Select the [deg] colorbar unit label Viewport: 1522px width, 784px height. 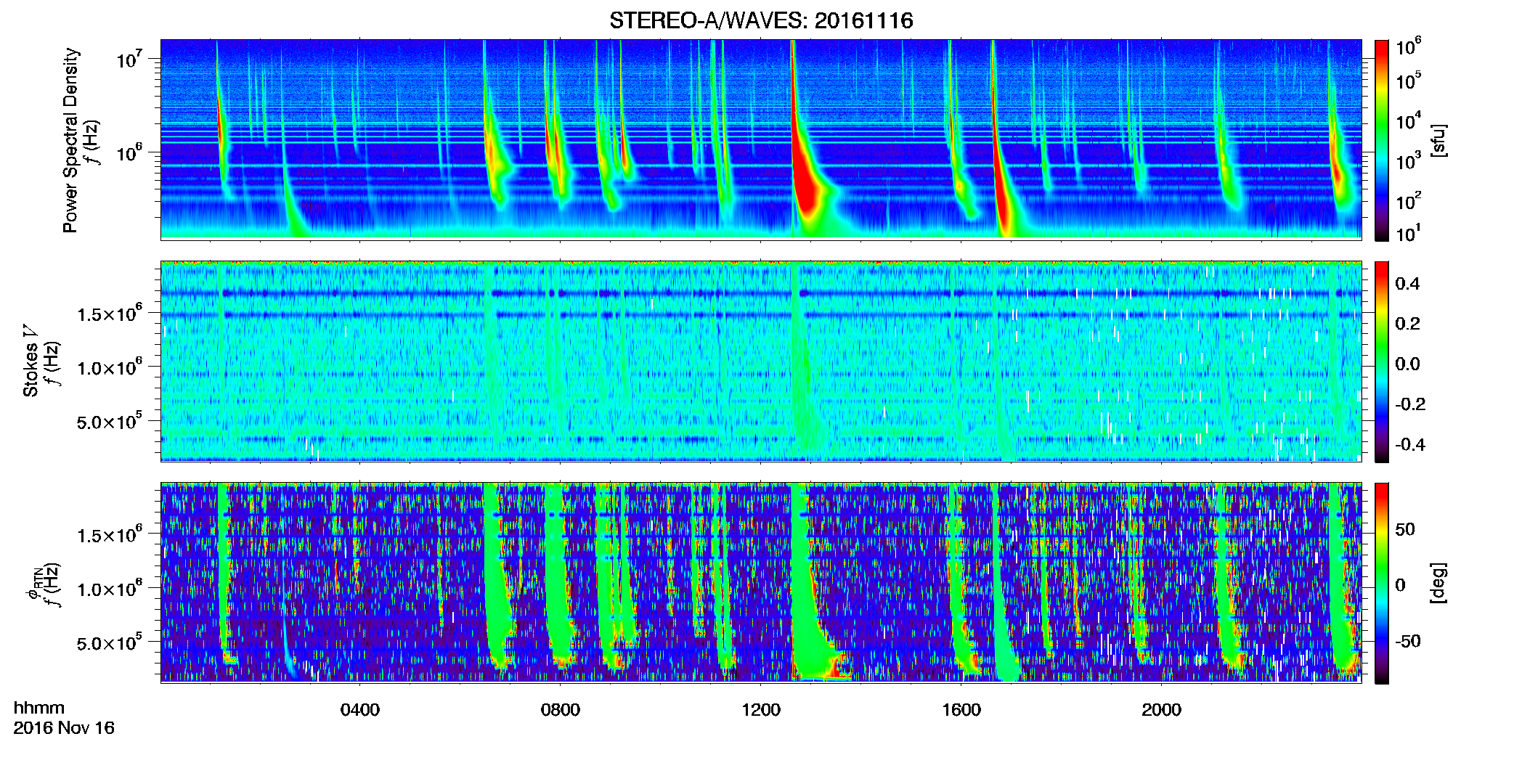1438,583
